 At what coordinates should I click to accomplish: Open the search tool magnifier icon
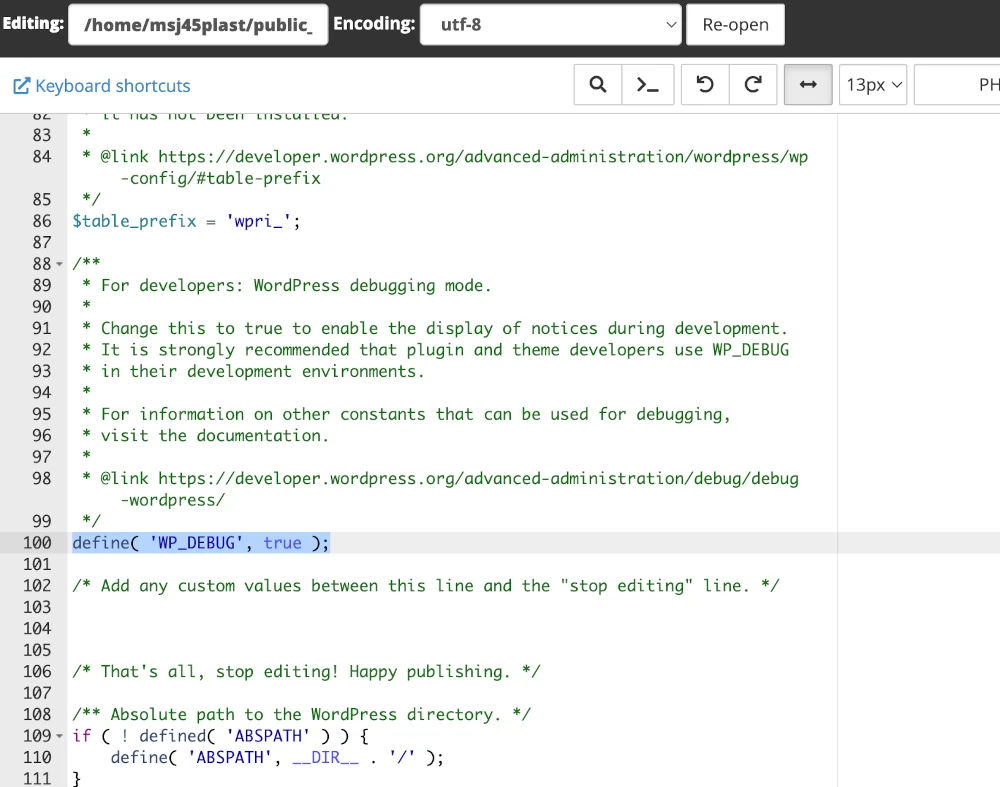click(x=598, y=84)
